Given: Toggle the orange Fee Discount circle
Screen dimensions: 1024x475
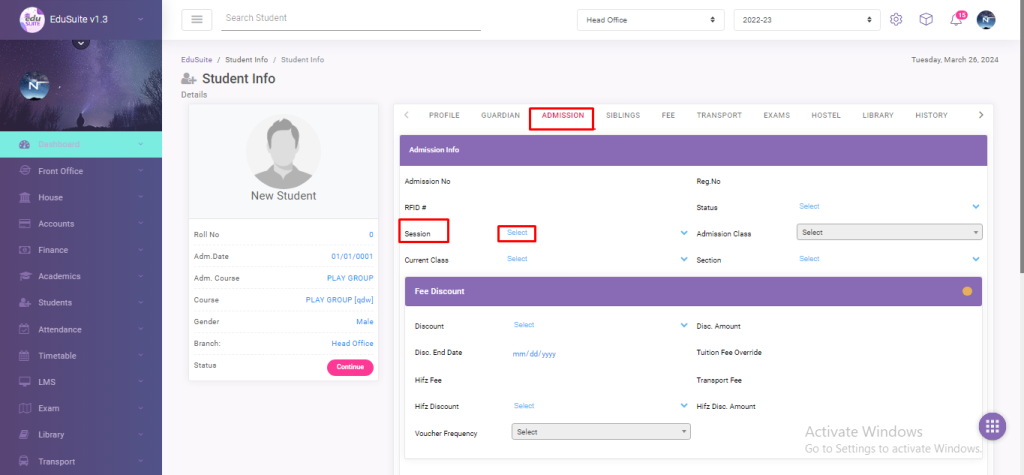Looking at the screenshot, I should [x=967, y=291].
